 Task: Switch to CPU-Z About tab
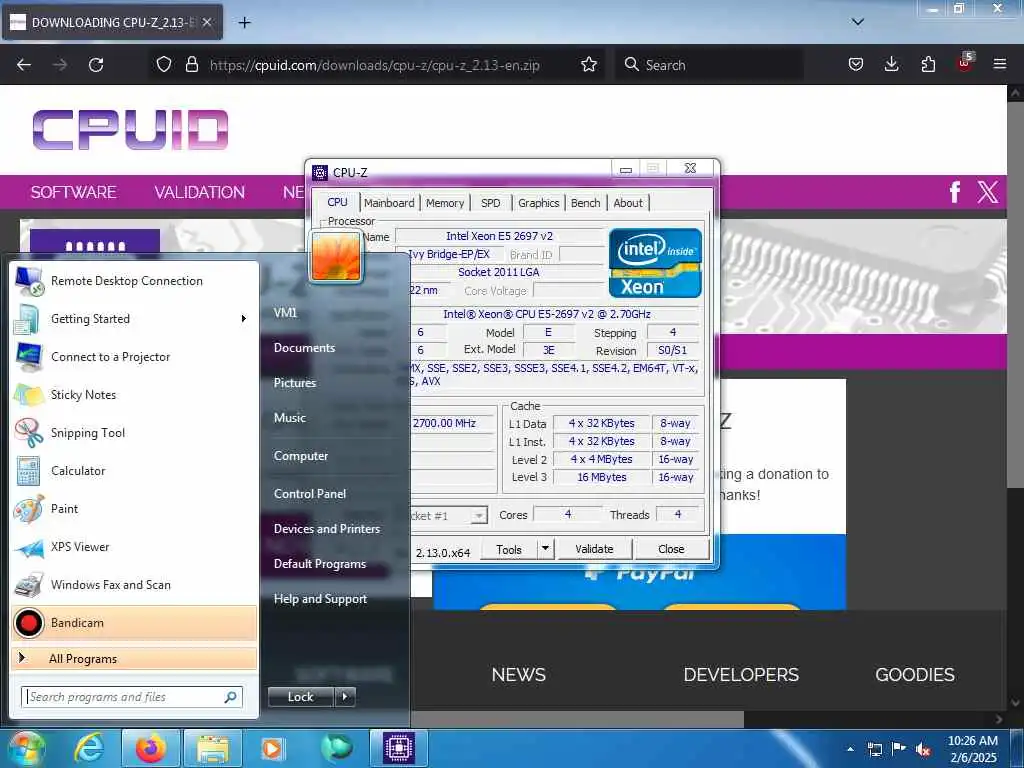(x=628, y=203)
